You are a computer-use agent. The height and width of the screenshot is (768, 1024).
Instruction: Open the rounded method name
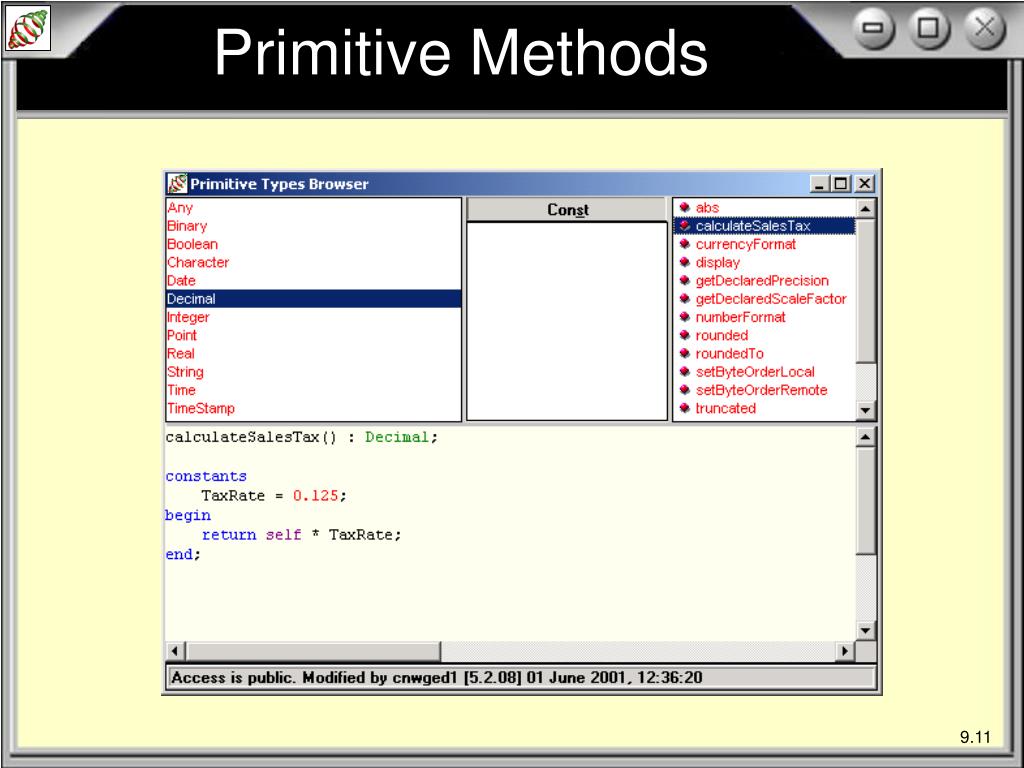point(722,336)
